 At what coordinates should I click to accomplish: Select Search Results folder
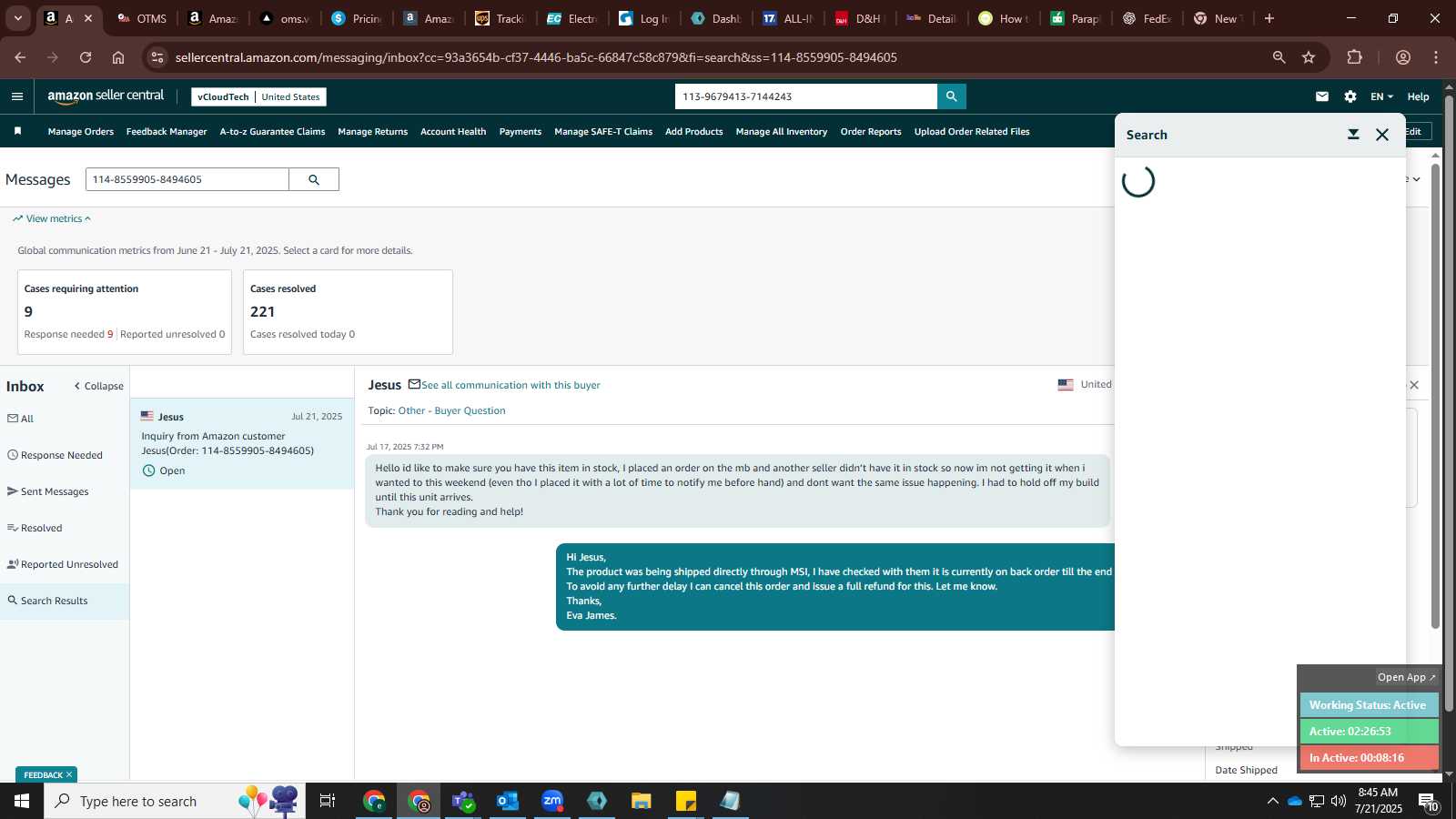[48, 601]
